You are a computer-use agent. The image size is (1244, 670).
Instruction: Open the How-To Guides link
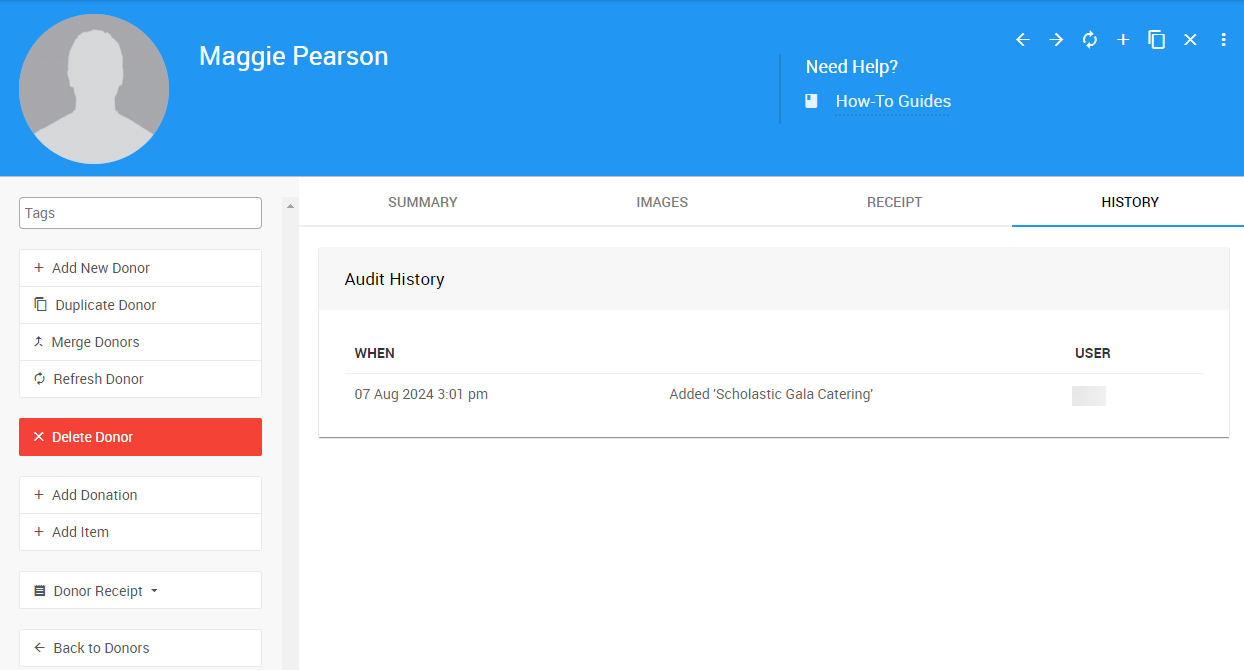click(892, 101)
